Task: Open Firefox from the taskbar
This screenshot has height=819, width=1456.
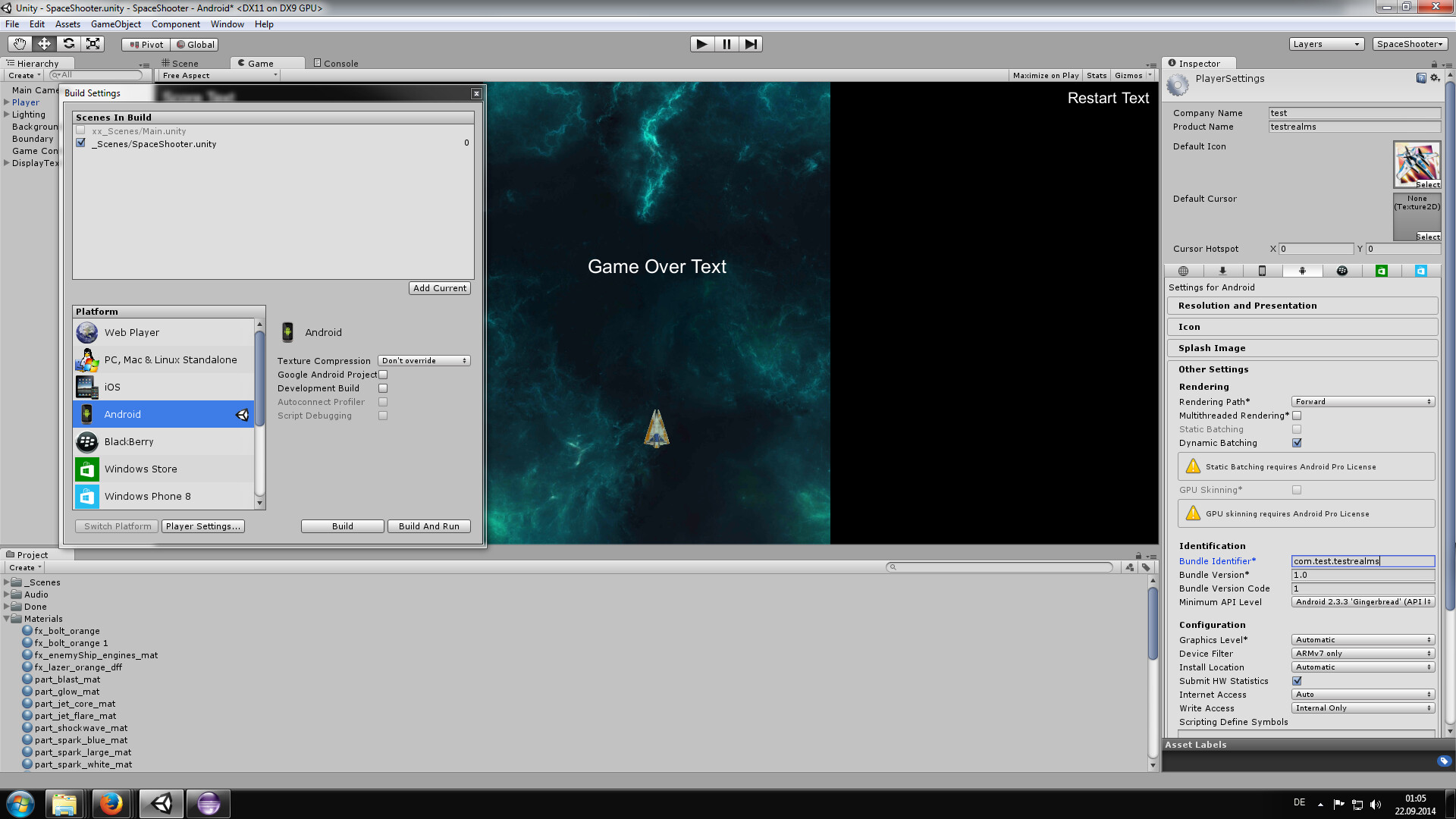Action: [111, 803]
